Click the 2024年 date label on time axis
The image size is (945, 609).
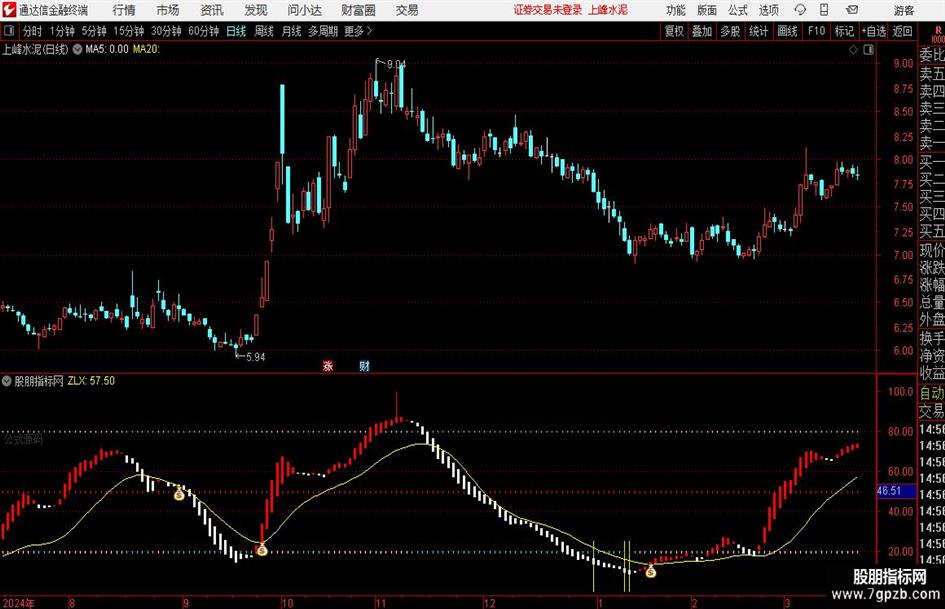19,602
